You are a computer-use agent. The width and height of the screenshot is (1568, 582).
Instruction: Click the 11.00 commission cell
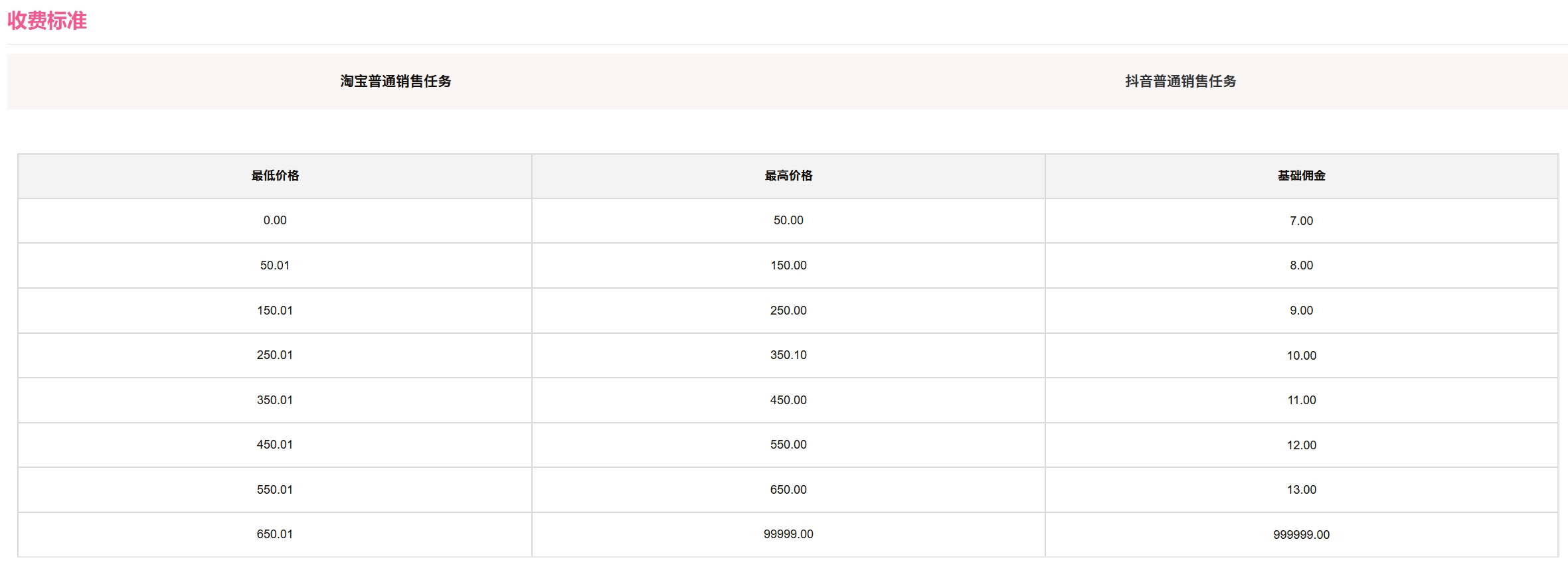[x=1301, y=400]
